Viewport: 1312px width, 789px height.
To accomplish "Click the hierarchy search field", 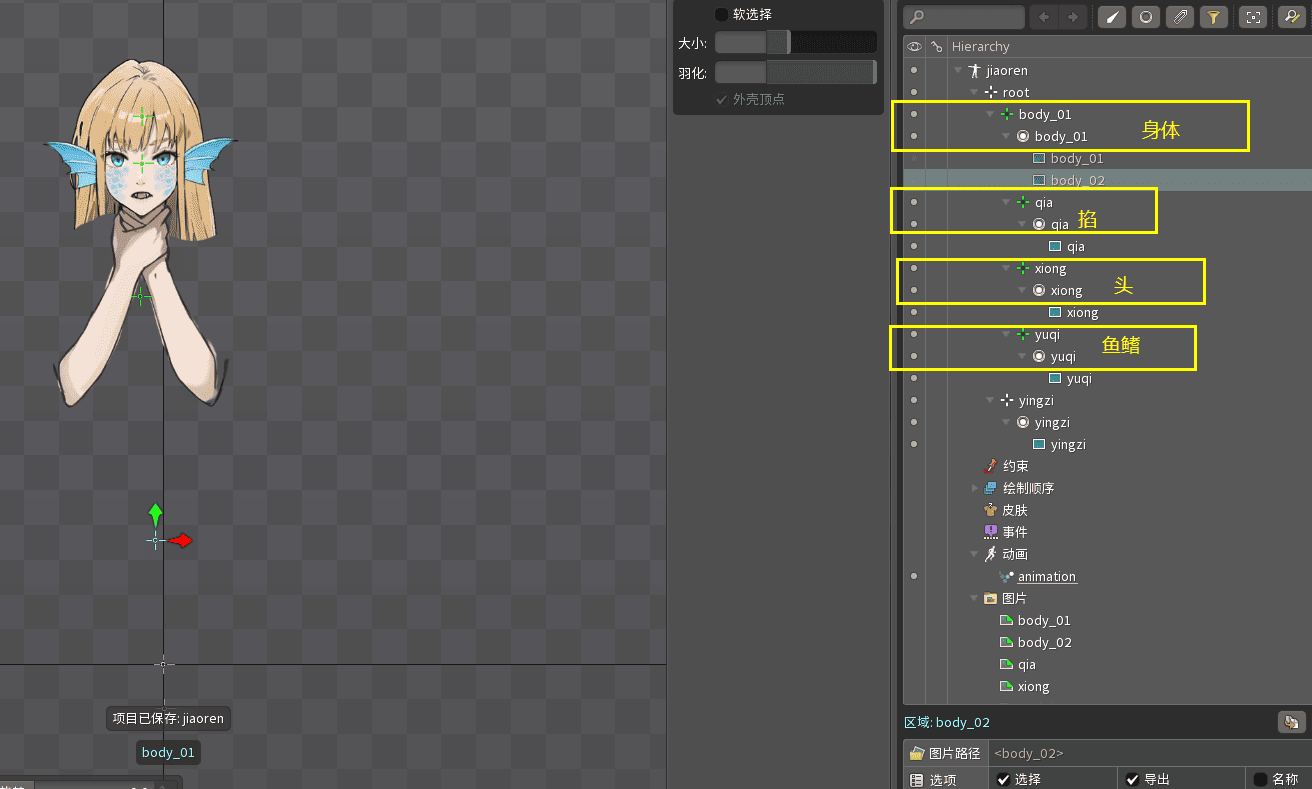I will pos(963,17).
